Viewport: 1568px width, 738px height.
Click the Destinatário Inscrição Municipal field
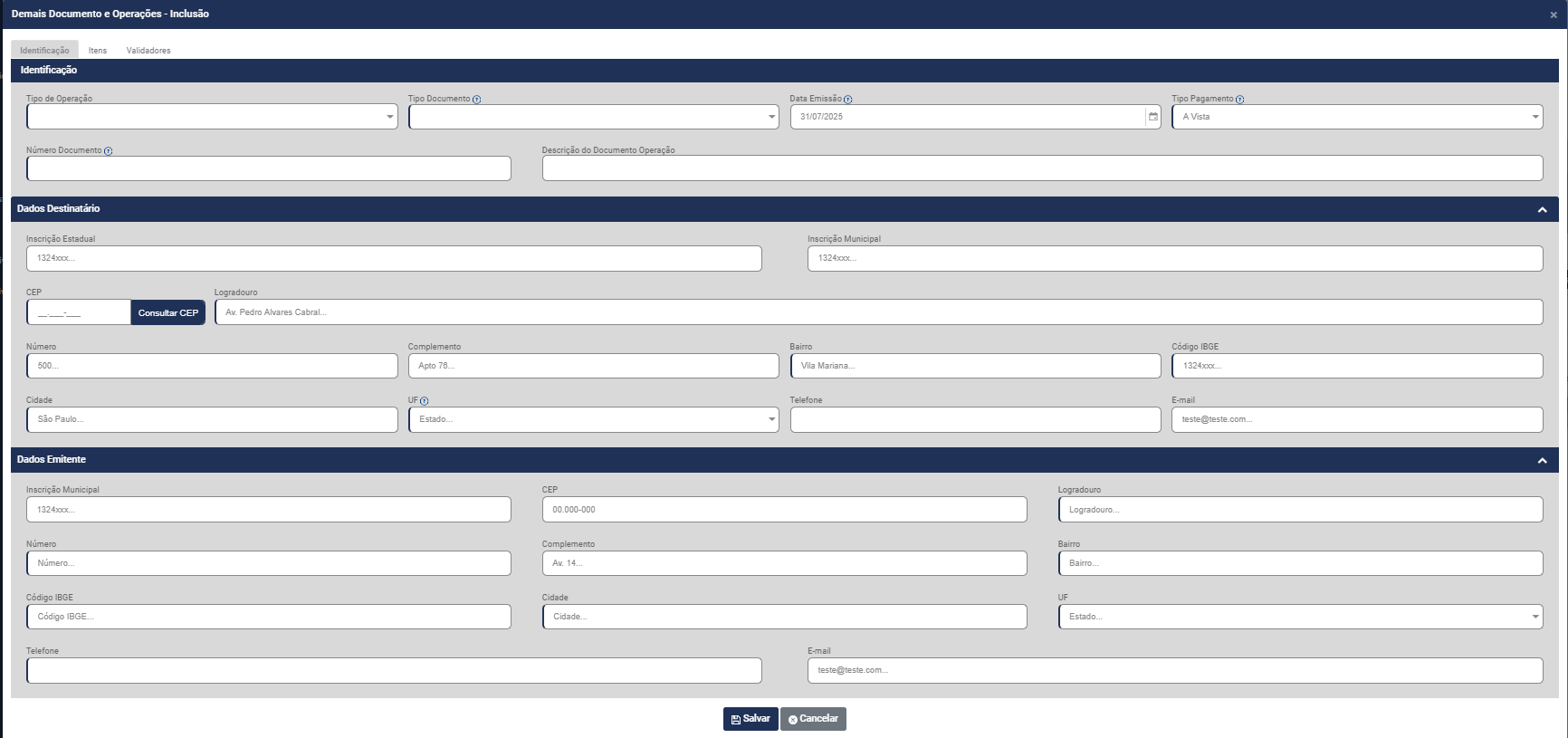point(1175,258)
